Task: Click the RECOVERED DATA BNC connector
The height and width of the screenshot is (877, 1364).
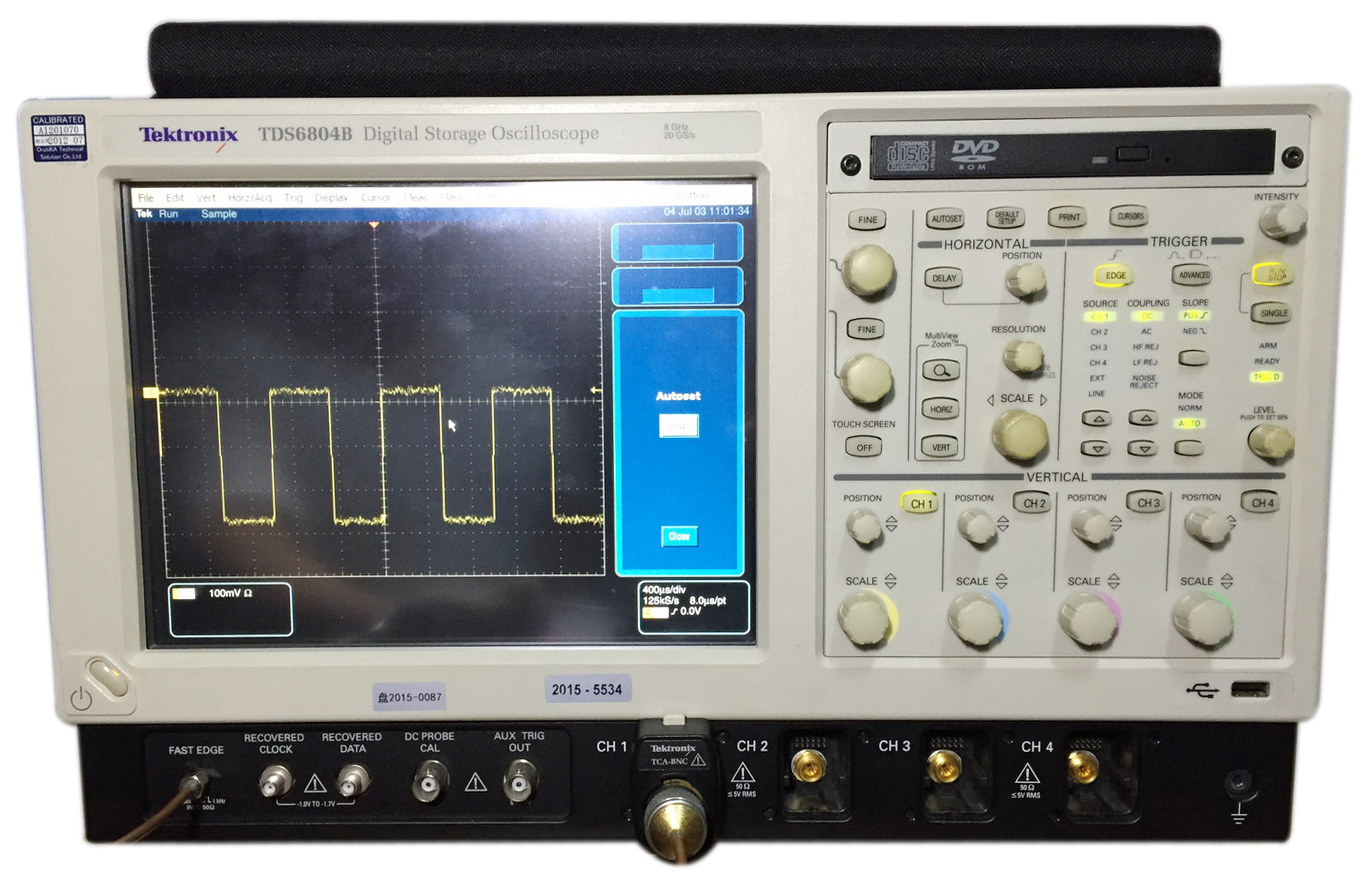Action: pos(352,782)
